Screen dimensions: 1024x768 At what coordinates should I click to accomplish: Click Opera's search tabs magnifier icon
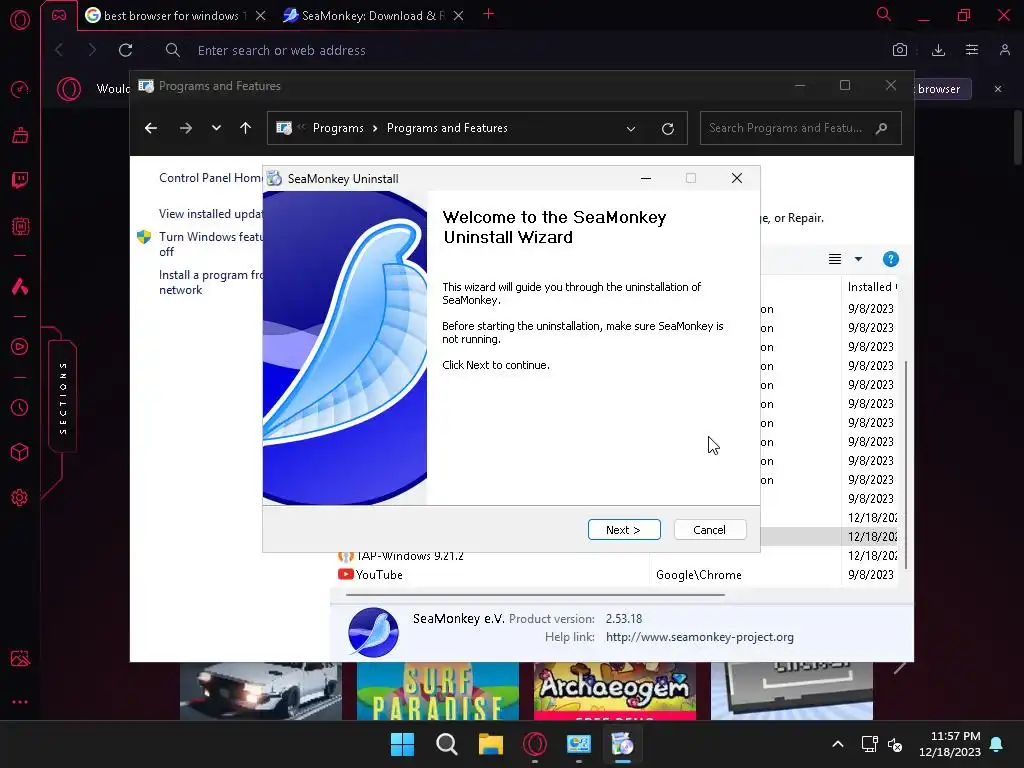(x=884, y=14)
